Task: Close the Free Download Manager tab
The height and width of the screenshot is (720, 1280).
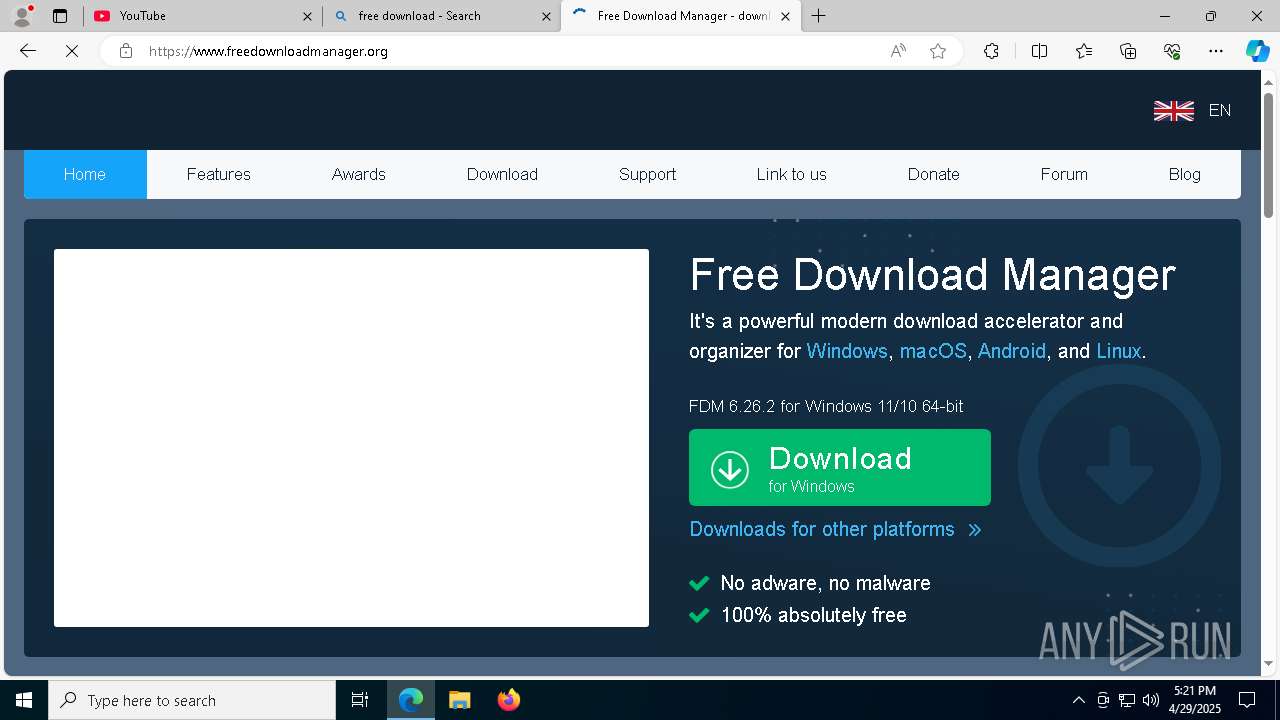Action: click(x=785, y=16)
